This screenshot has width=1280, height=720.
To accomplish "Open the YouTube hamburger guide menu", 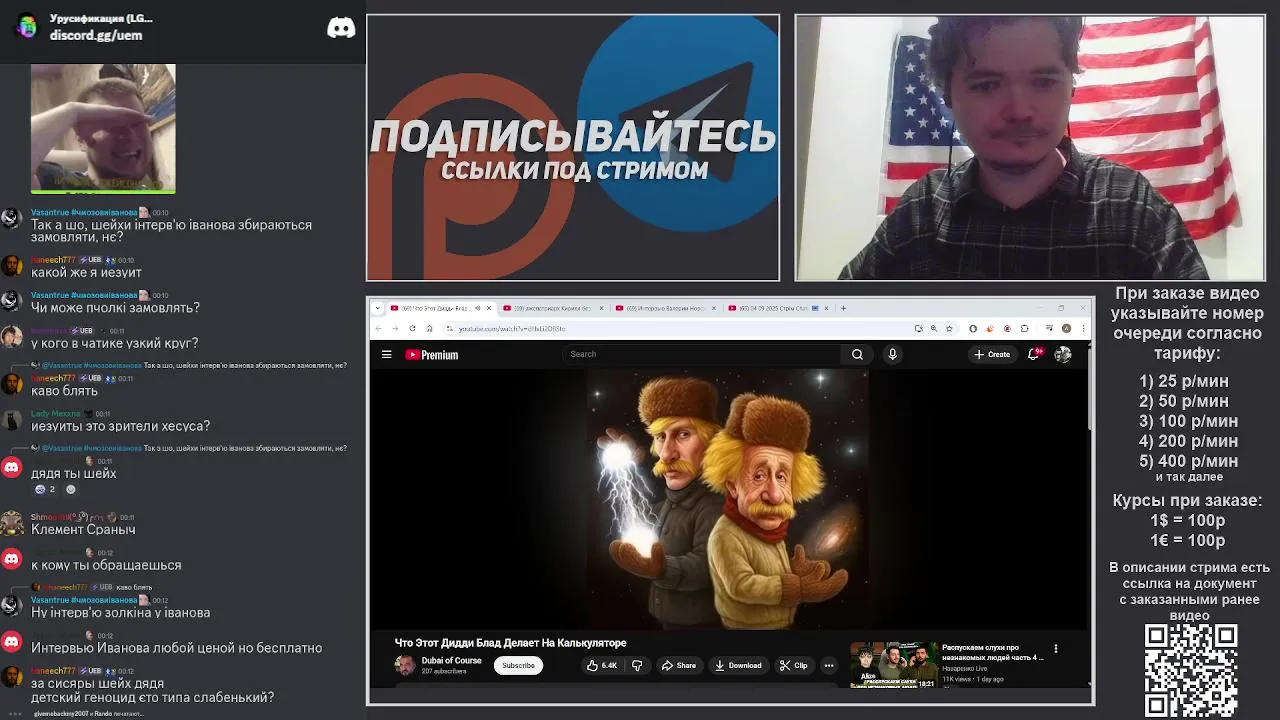I will [x=386, y=354].
